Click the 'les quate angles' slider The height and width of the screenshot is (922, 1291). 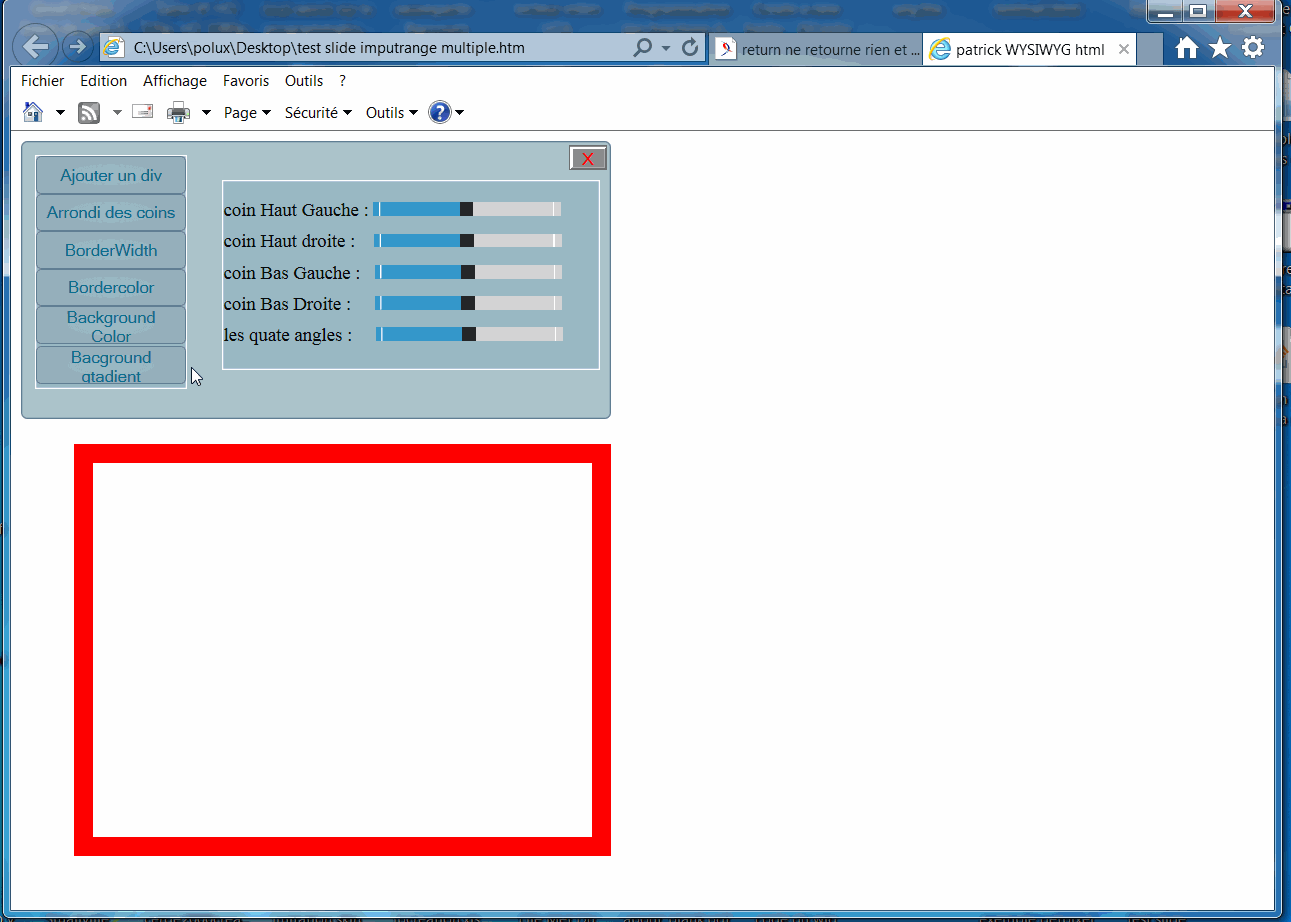tap(470, 334)
